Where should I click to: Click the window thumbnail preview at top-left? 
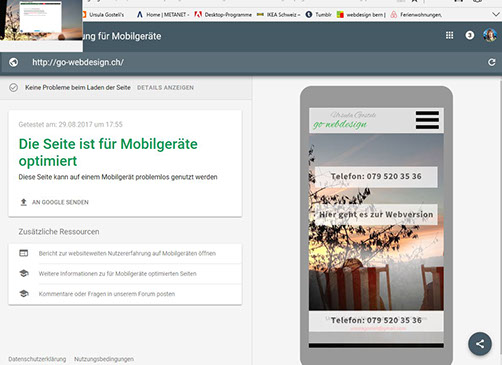41,20
